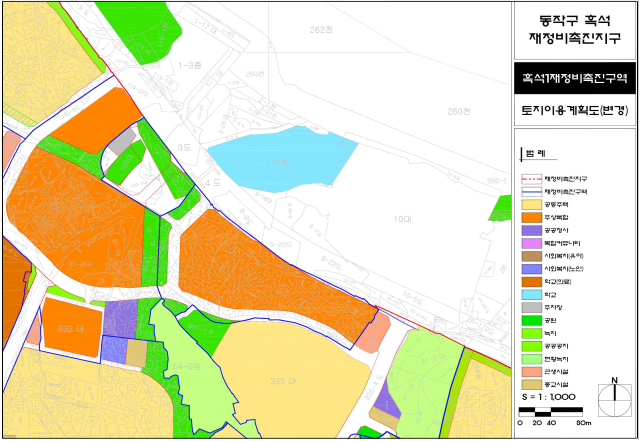Click the black 흑석1재정비촉진구역 title banner

pos(574,78)
